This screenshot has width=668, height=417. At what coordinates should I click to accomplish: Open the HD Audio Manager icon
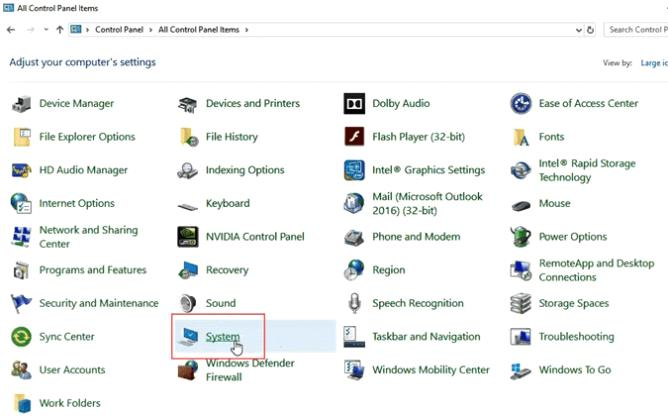(x=21, y=170)
